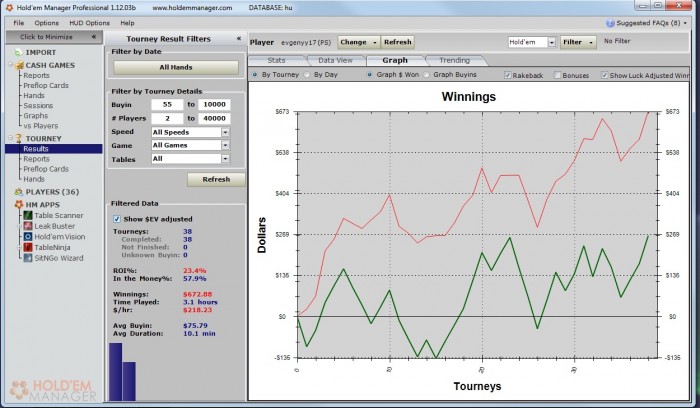Collapse the TOURNEY tree node
700x408 pixels.
[x=10, y=138]
